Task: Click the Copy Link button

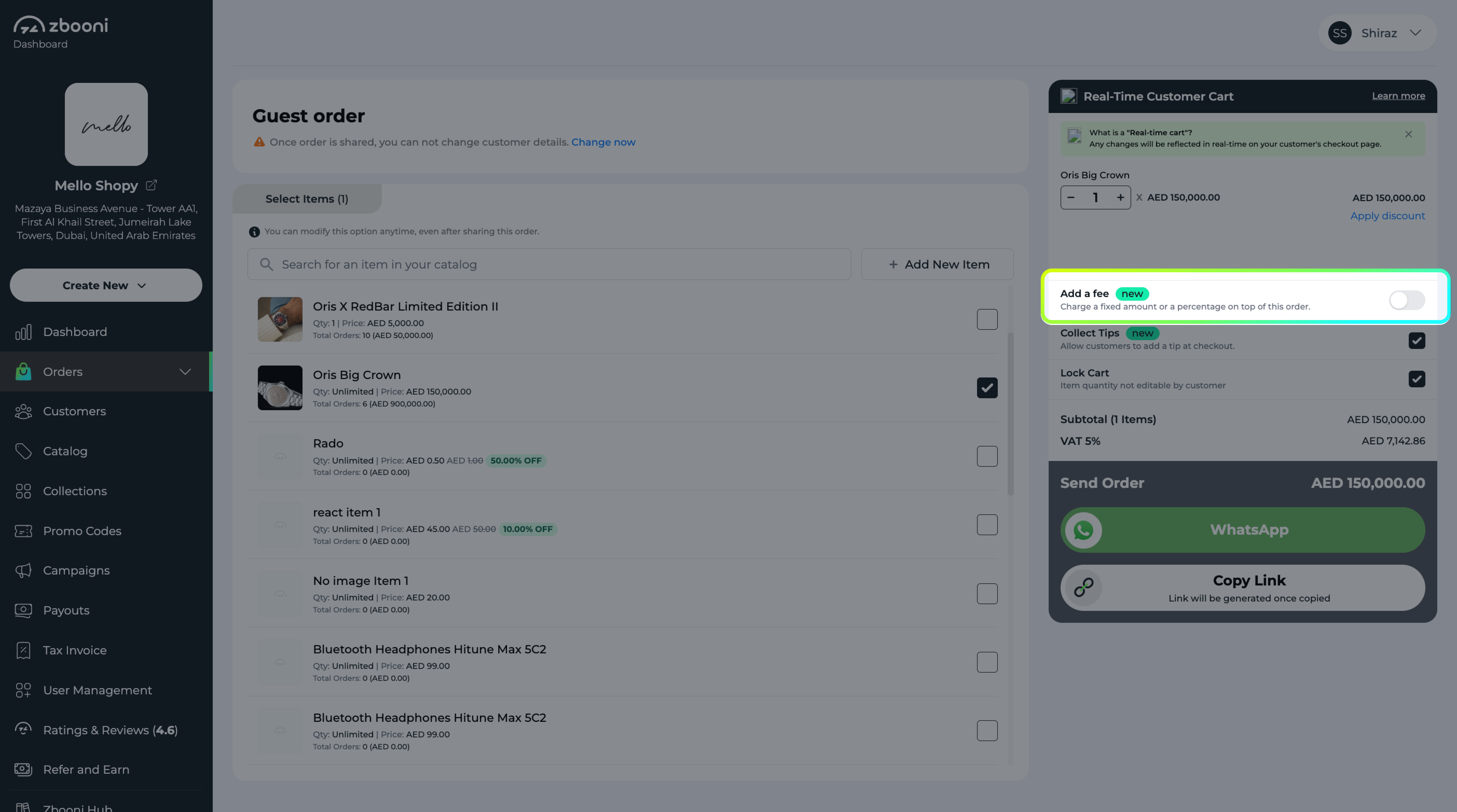Action: pyautogui.click(x=1243, y=588)
